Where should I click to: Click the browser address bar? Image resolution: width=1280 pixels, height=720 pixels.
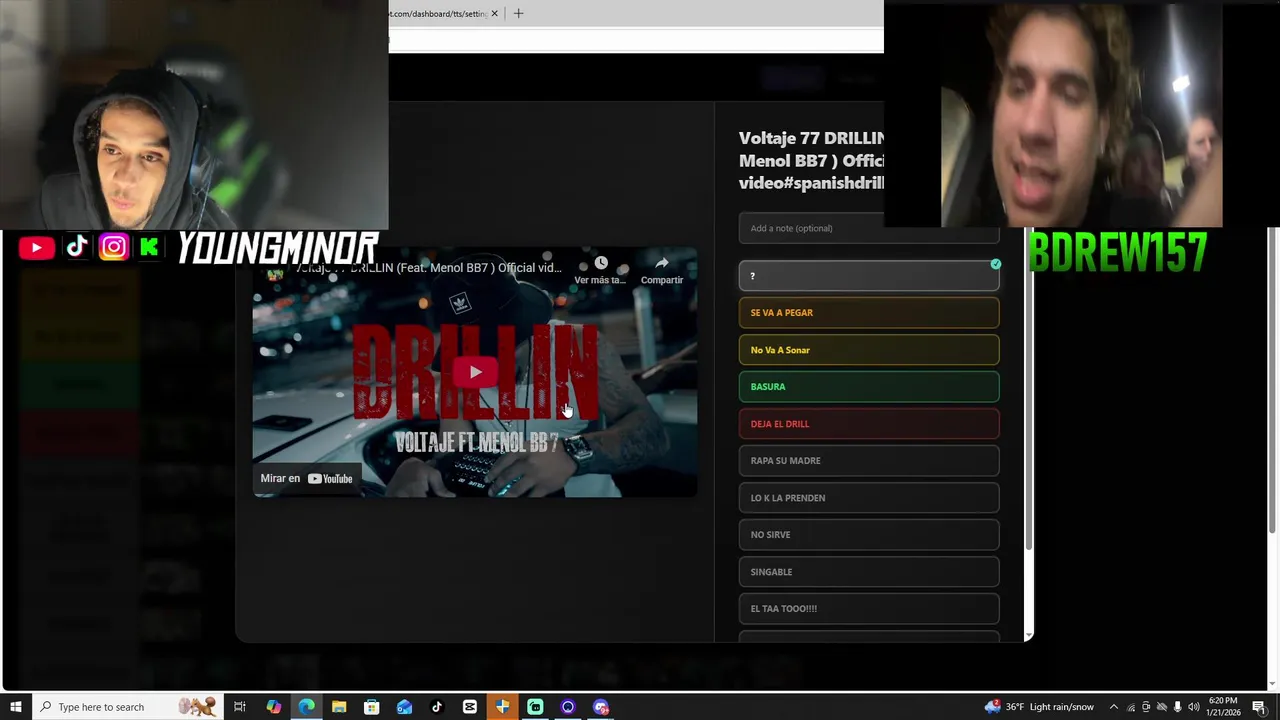[636, 39]
